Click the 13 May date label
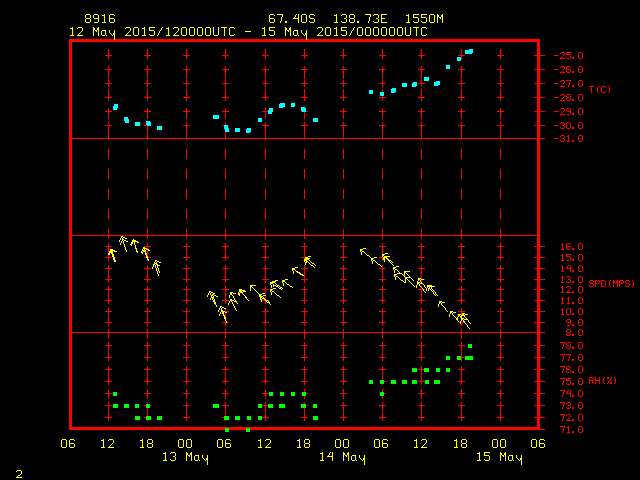The height and width of the screenshot is (480, 640). tap(185, 457)
